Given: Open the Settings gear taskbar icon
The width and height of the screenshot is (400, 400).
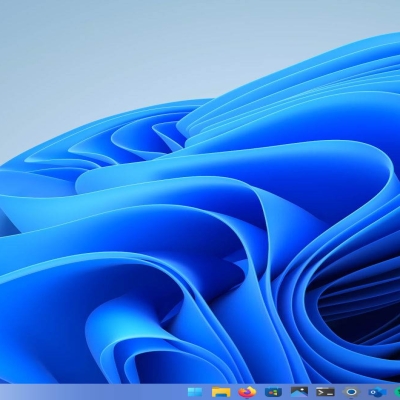Looking at the screenshot, I should [351, 392].
